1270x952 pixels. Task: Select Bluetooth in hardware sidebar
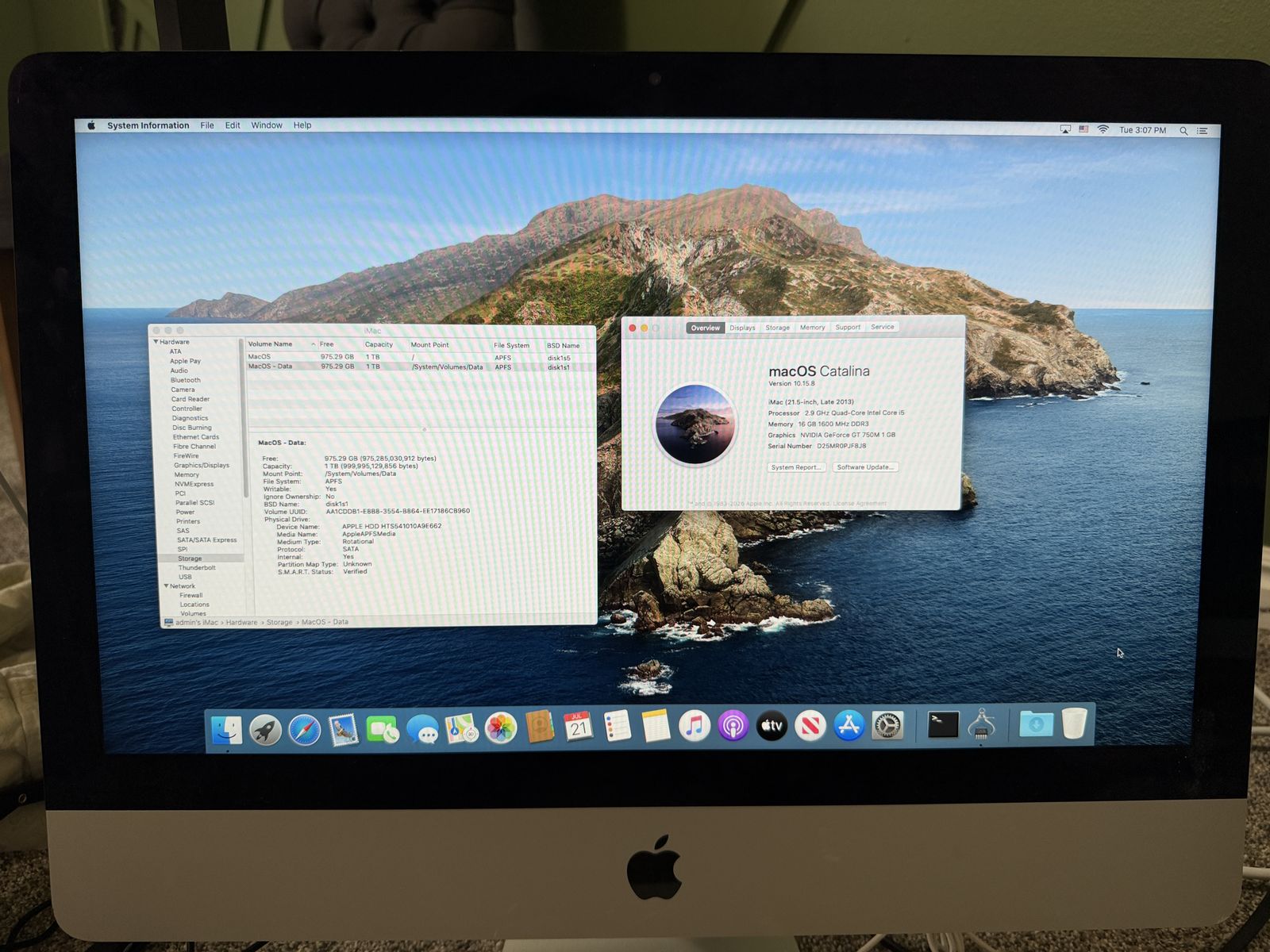pos(185,380)
